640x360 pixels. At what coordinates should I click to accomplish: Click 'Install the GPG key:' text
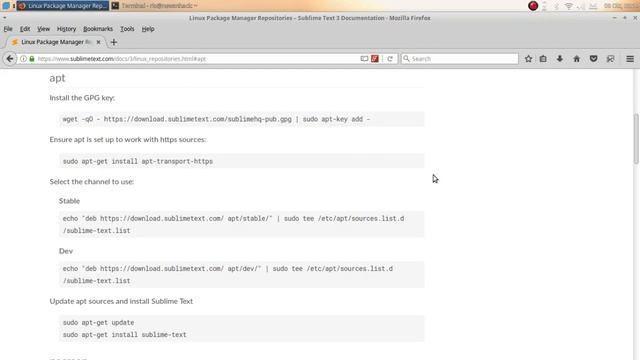pos(82,98)
